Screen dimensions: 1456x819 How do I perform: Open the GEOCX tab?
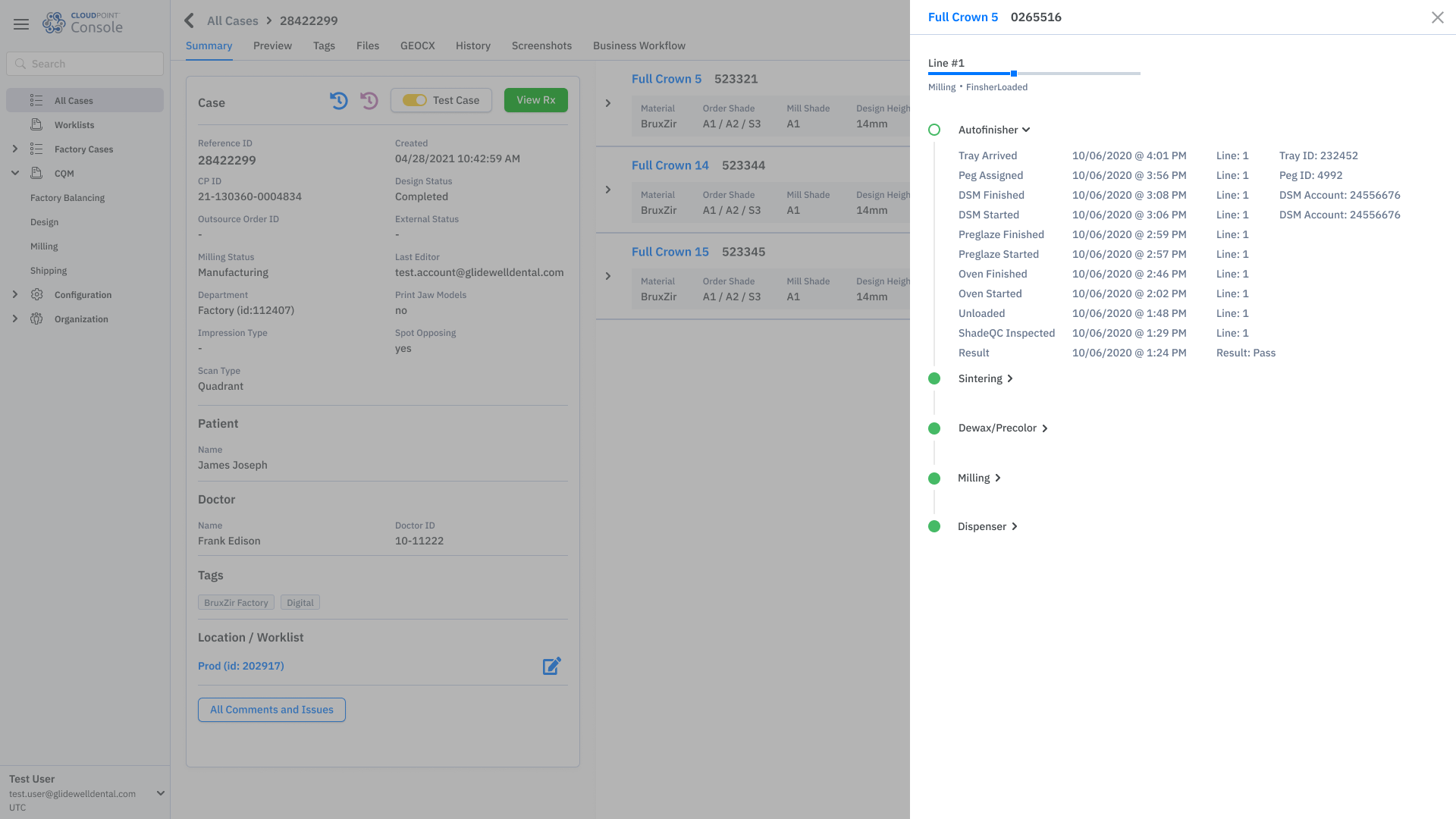(417, 45)
